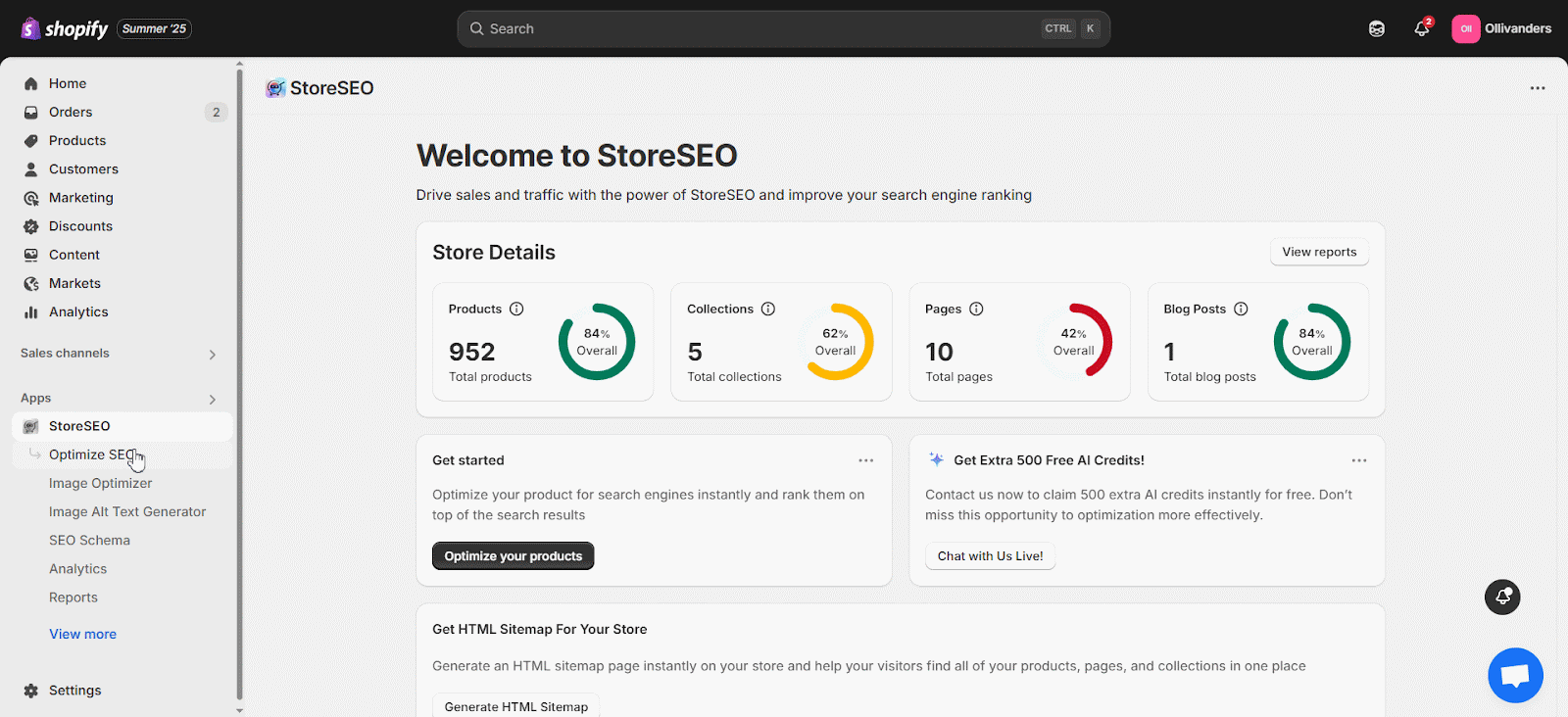Click the StoreSEO logo in page header
The height and width of the screenshot is (717, 1568).
tap(275, 88)
